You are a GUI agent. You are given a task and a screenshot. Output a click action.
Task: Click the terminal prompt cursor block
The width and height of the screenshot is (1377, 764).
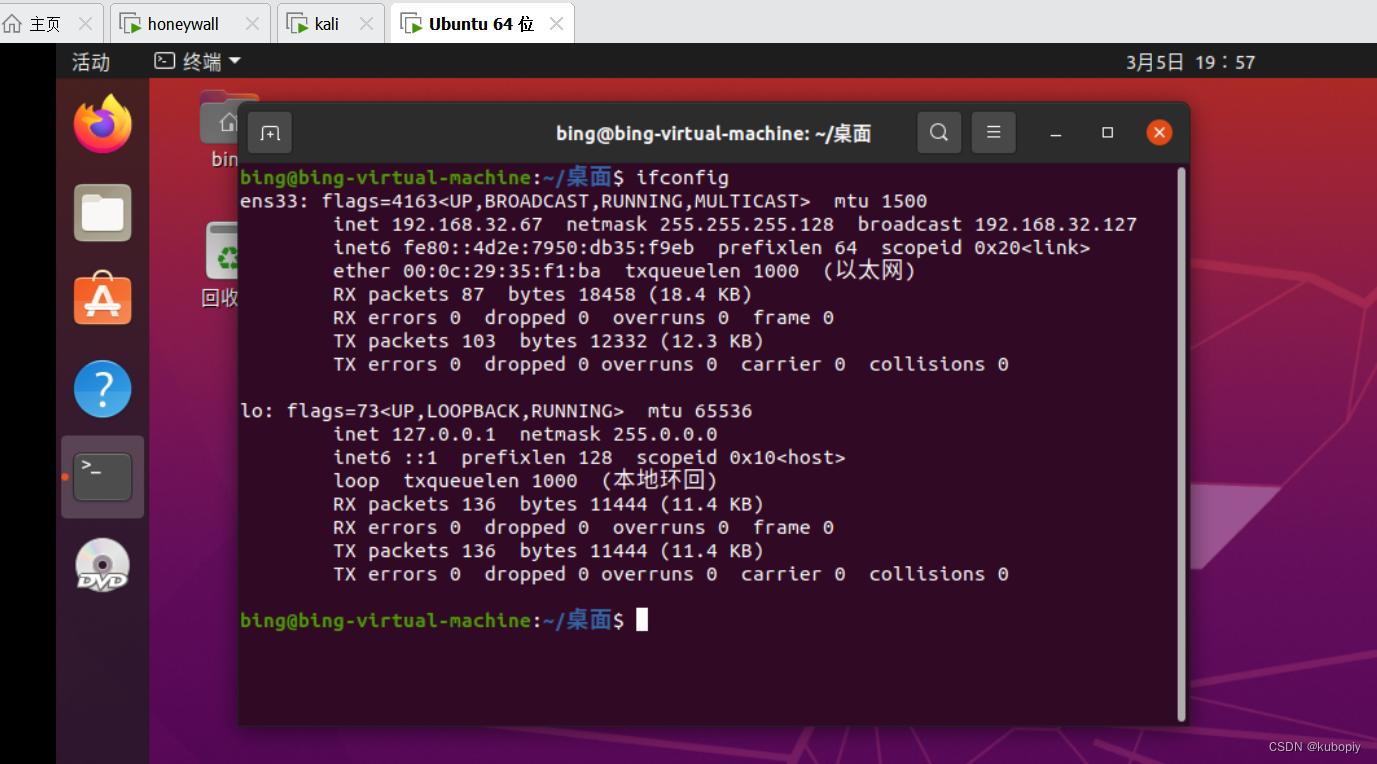tap(642, 620)
